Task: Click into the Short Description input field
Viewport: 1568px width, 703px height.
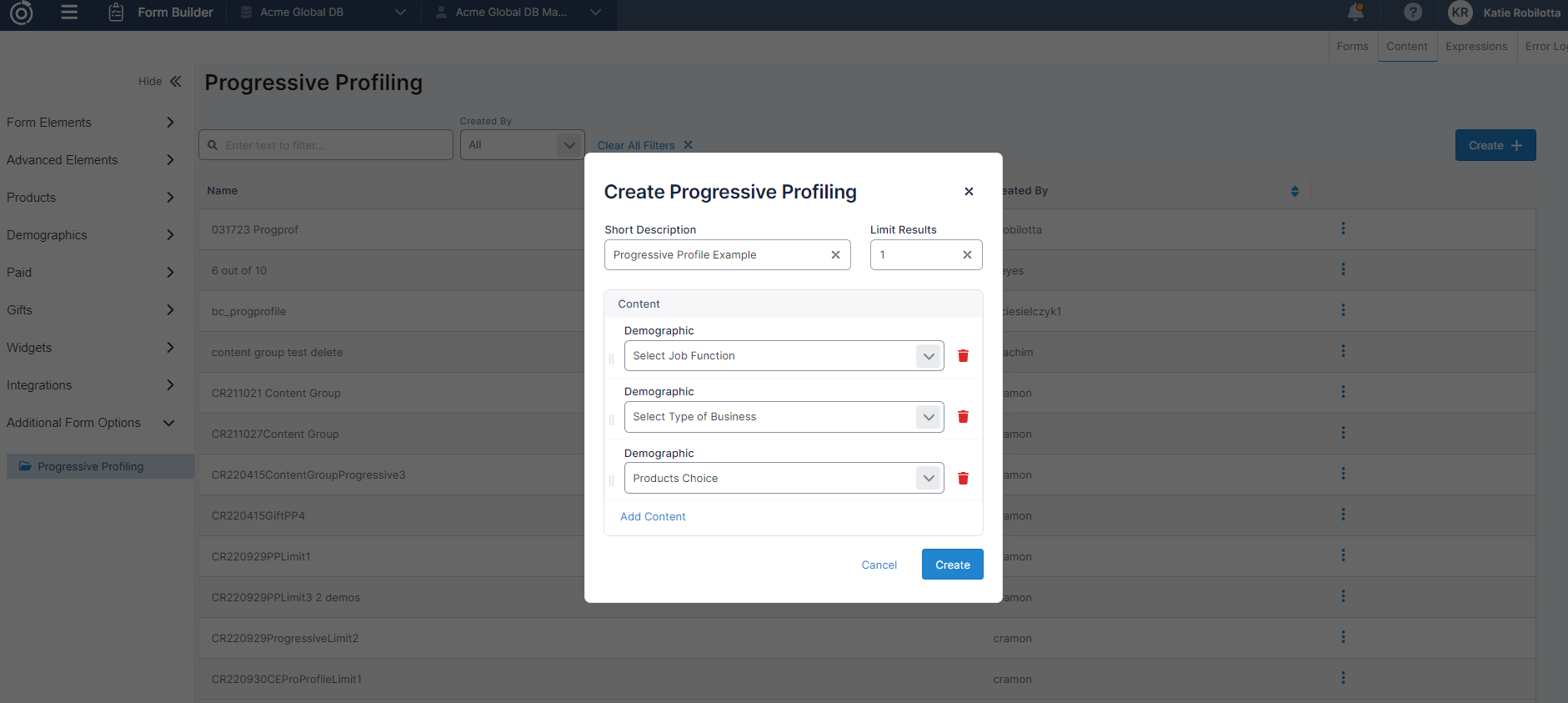Action: (x=717, y=255)
